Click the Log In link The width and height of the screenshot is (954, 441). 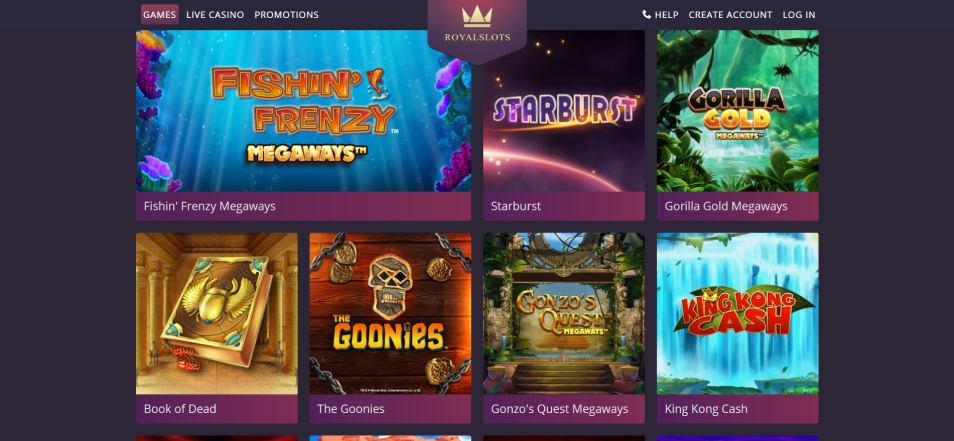(x=799, y=15)
